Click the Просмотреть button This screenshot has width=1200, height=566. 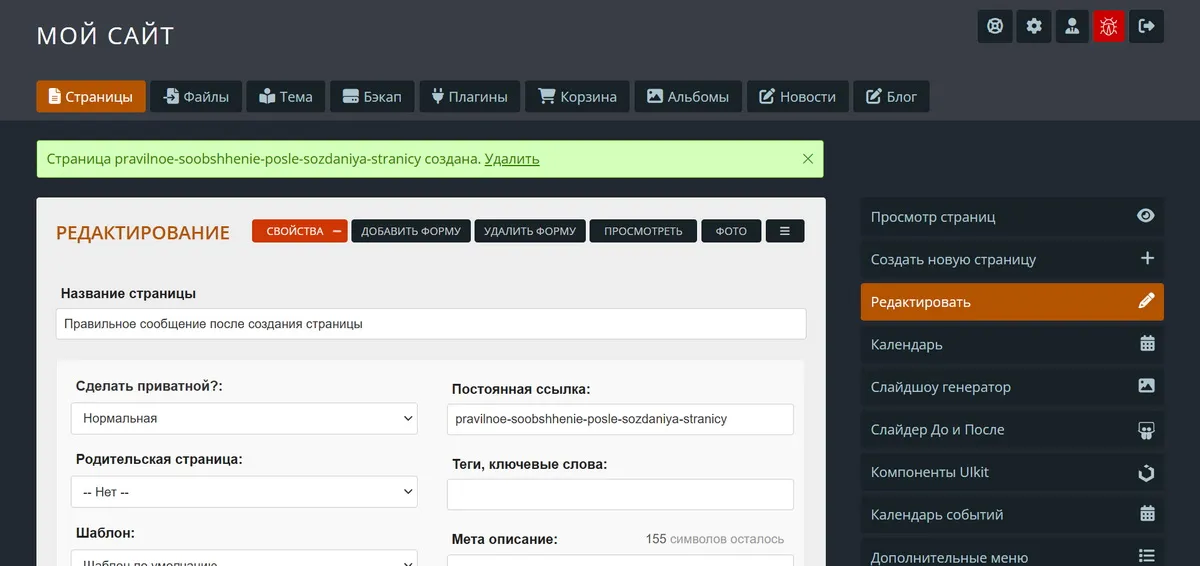point(644,231)
